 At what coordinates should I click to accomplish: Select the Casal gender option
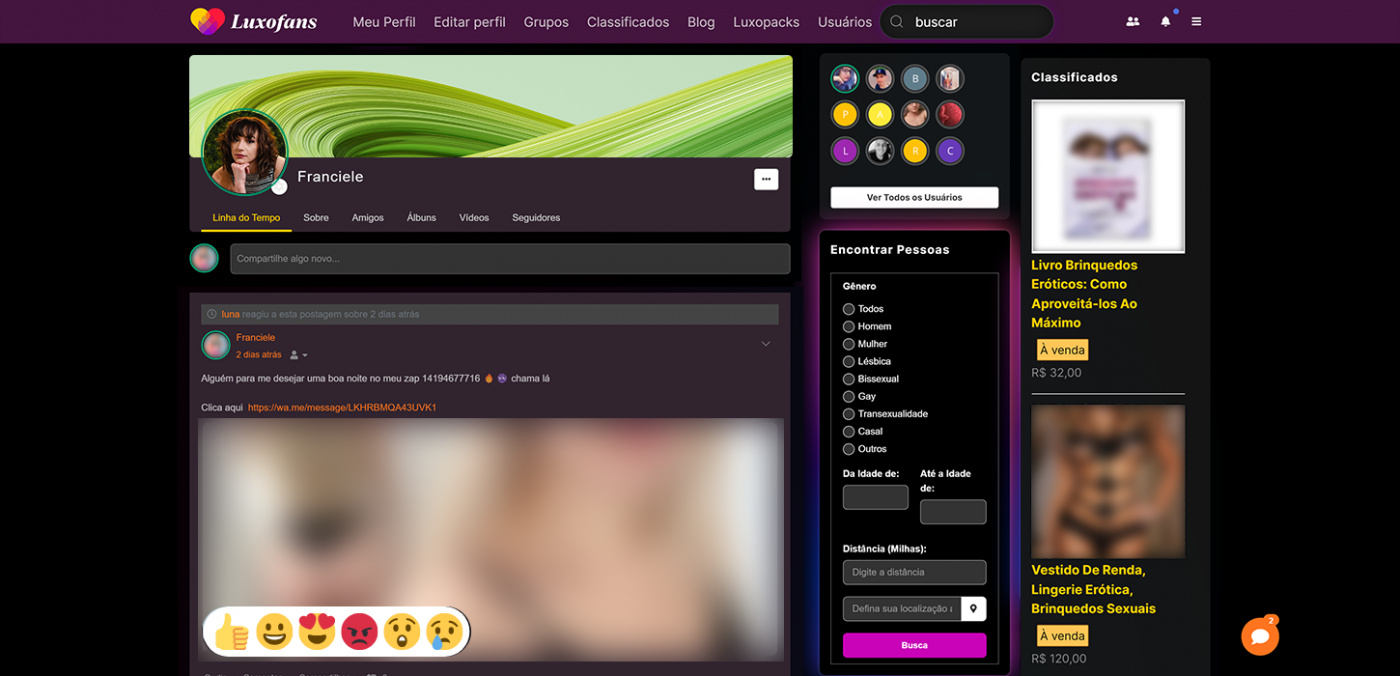pos(849,431)
